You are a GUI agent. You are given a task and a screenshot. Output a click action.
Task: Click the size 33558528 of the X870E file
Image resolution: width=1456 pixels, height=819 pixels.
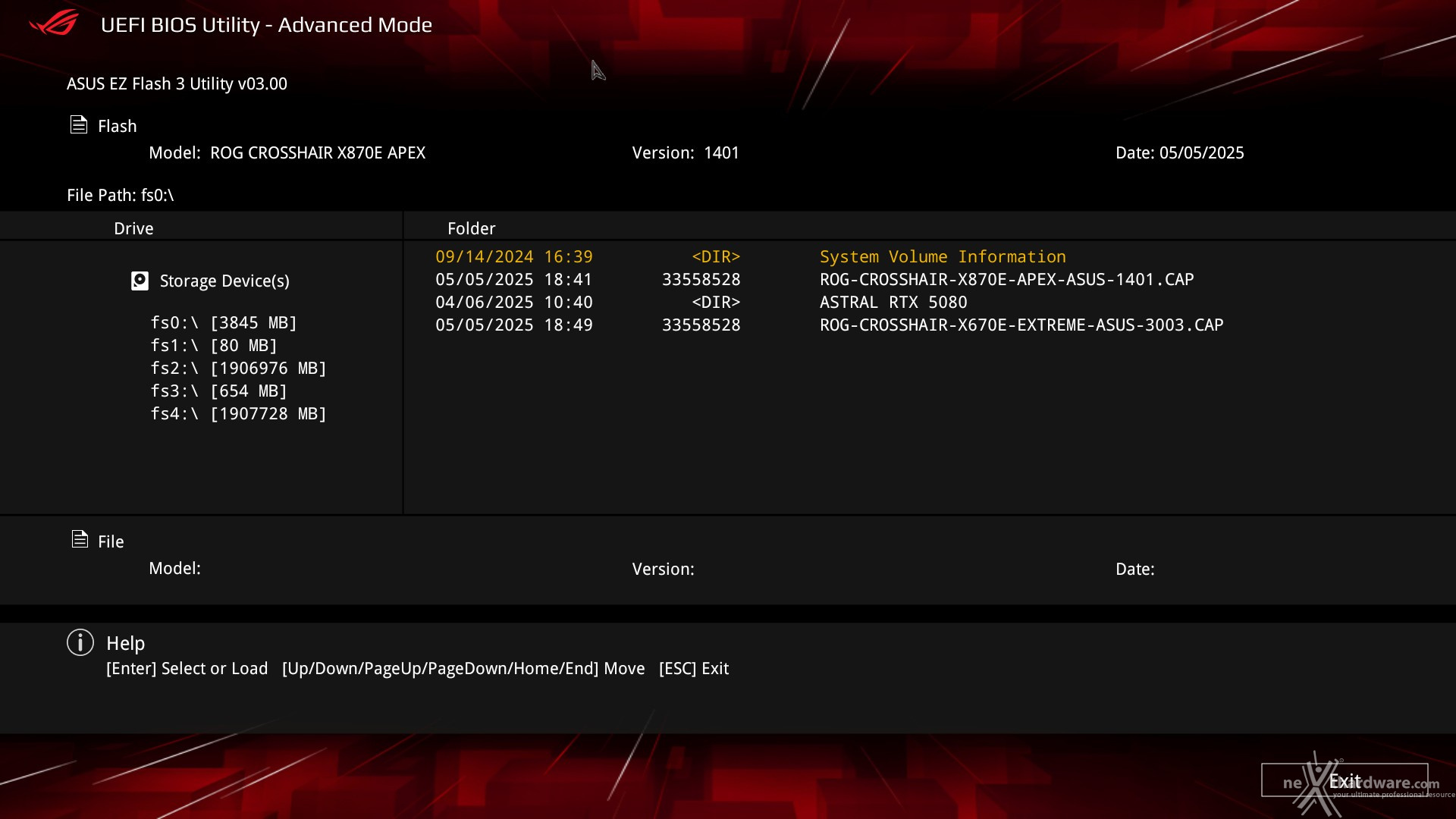[701, 280]
